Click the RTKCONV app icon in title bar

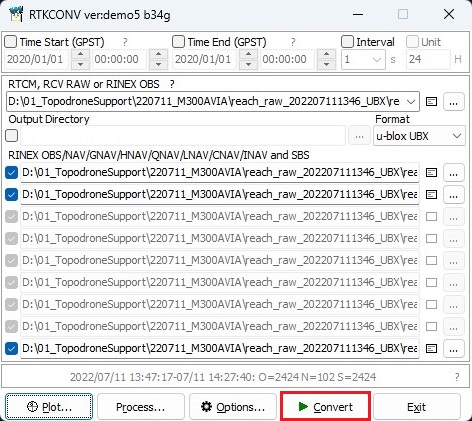tap(16, 14)
